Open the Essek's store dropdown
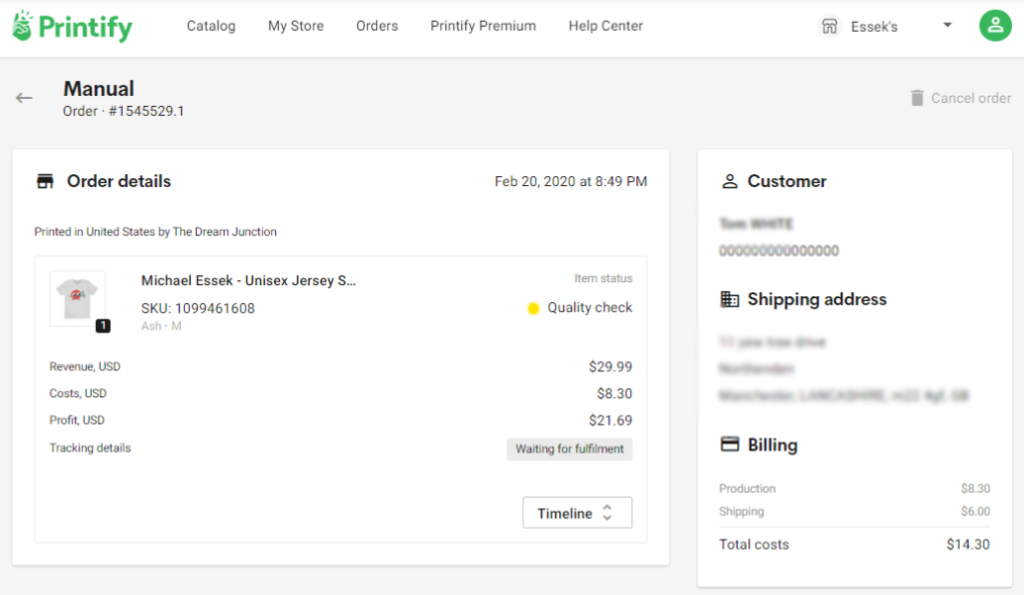1024x595 pixels. click(946, 25)
